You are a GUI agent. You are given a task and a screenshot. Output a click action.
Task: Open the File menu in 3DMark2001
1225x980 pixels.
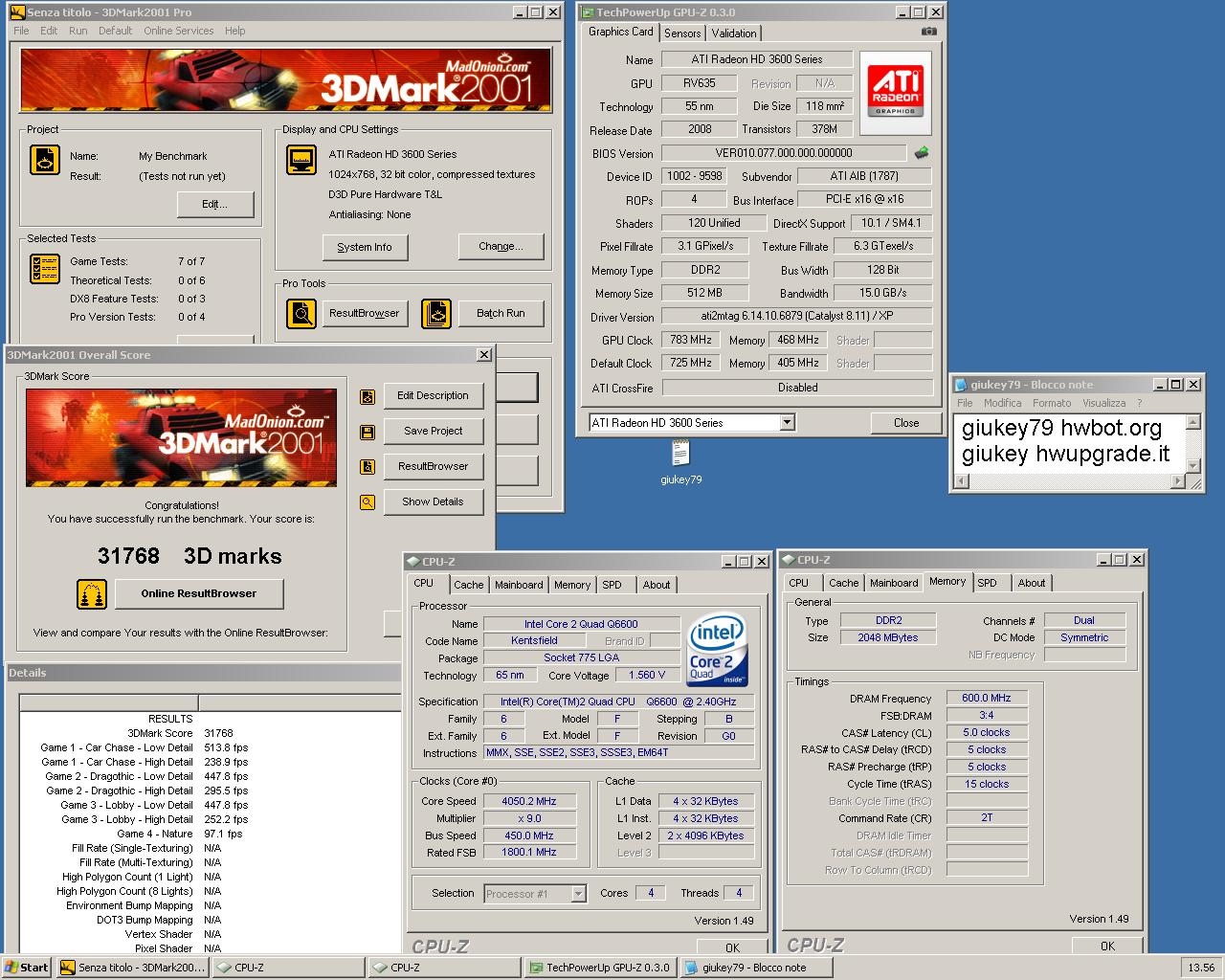(21, 31)
